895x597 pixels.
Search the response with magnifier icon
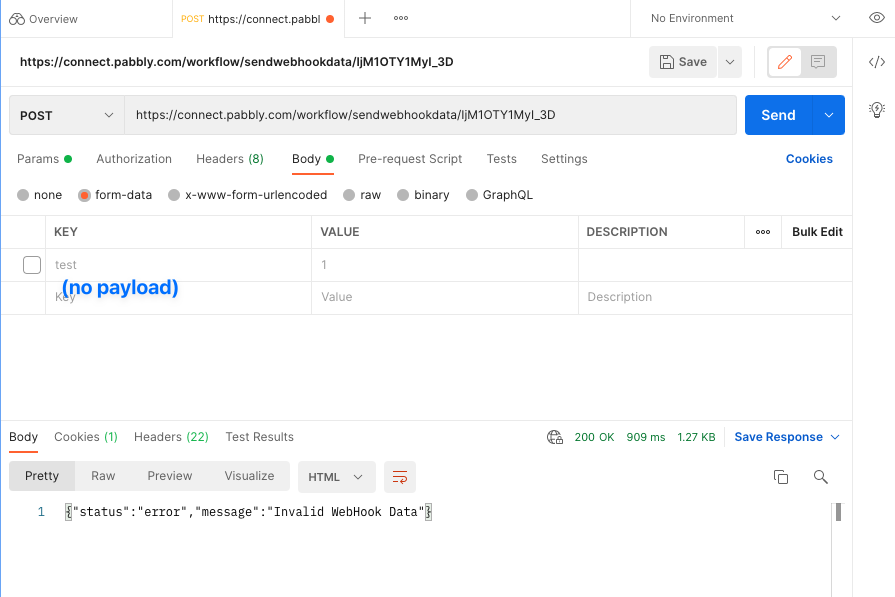[x=820, y=477]
